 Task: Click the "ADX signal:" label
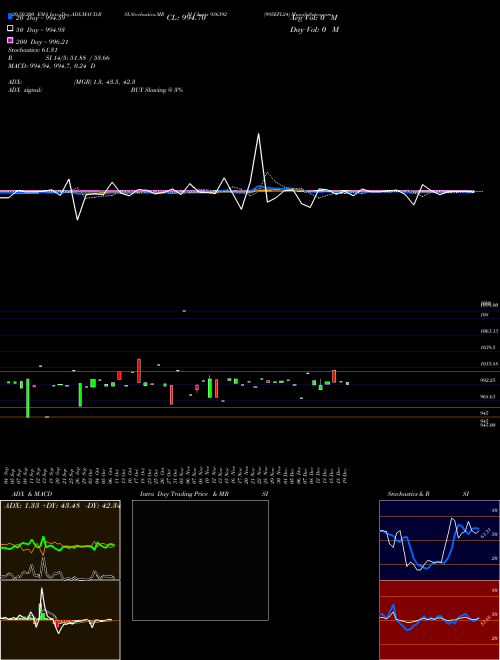point(25,90)
